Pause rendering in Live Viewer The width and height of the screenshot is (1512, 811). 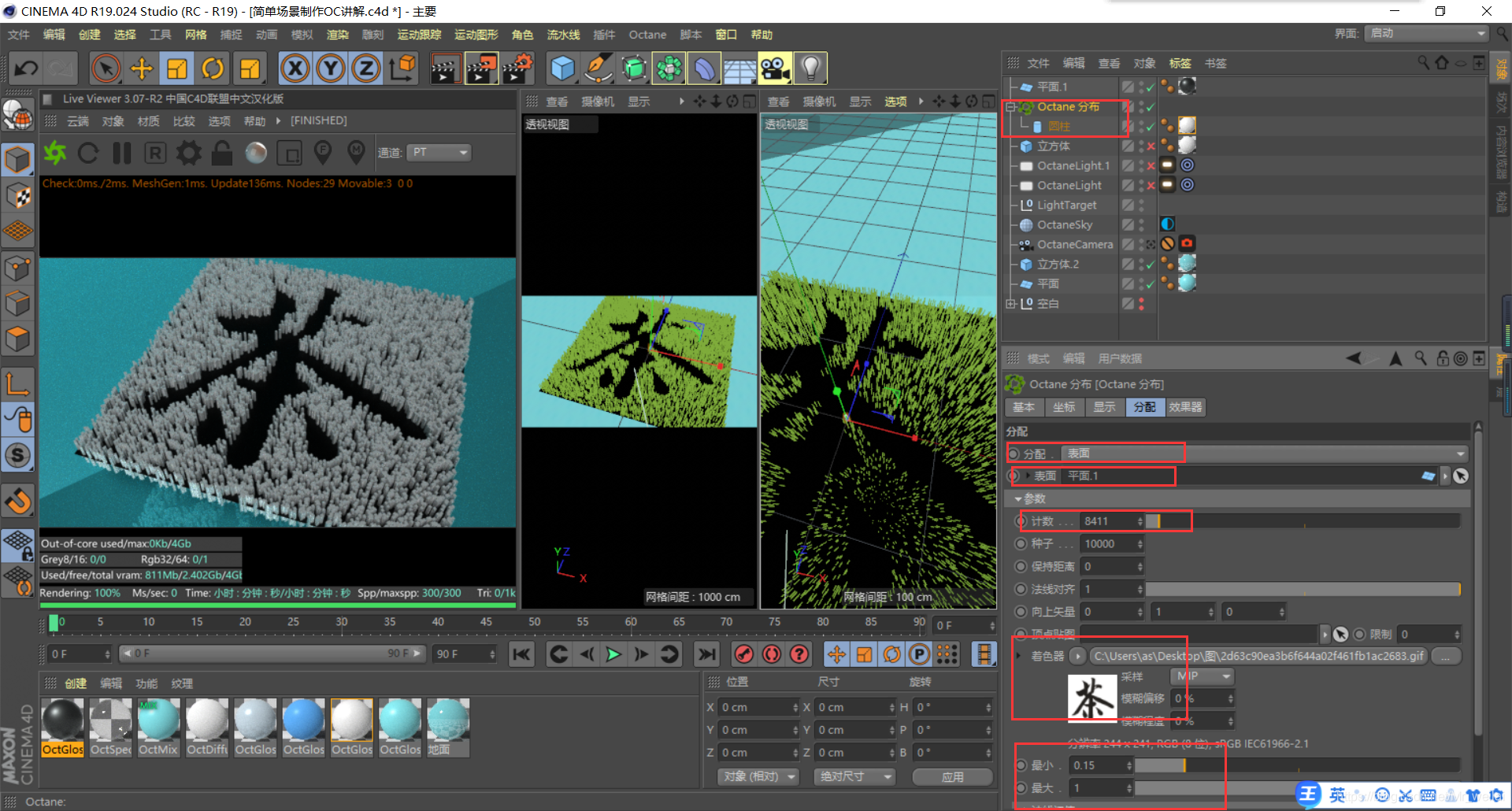coord(122,153)
